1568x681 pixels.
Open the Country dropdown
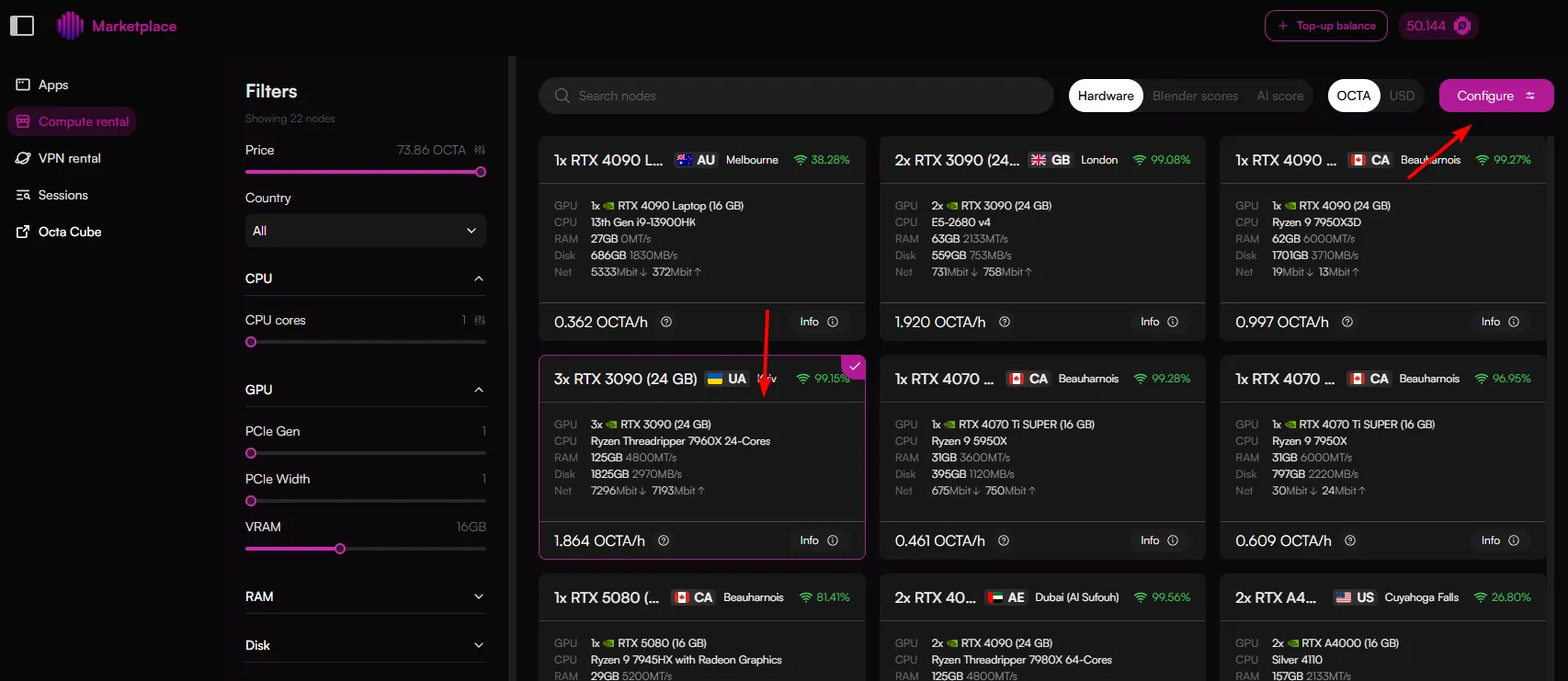pos(366,231)
